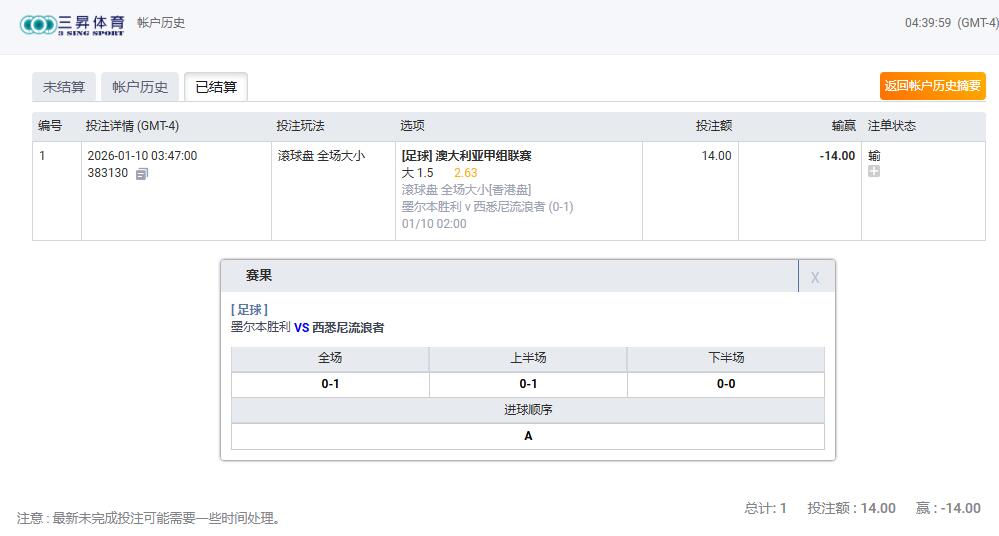Click the 注单状态 column header

click(891, 126)
